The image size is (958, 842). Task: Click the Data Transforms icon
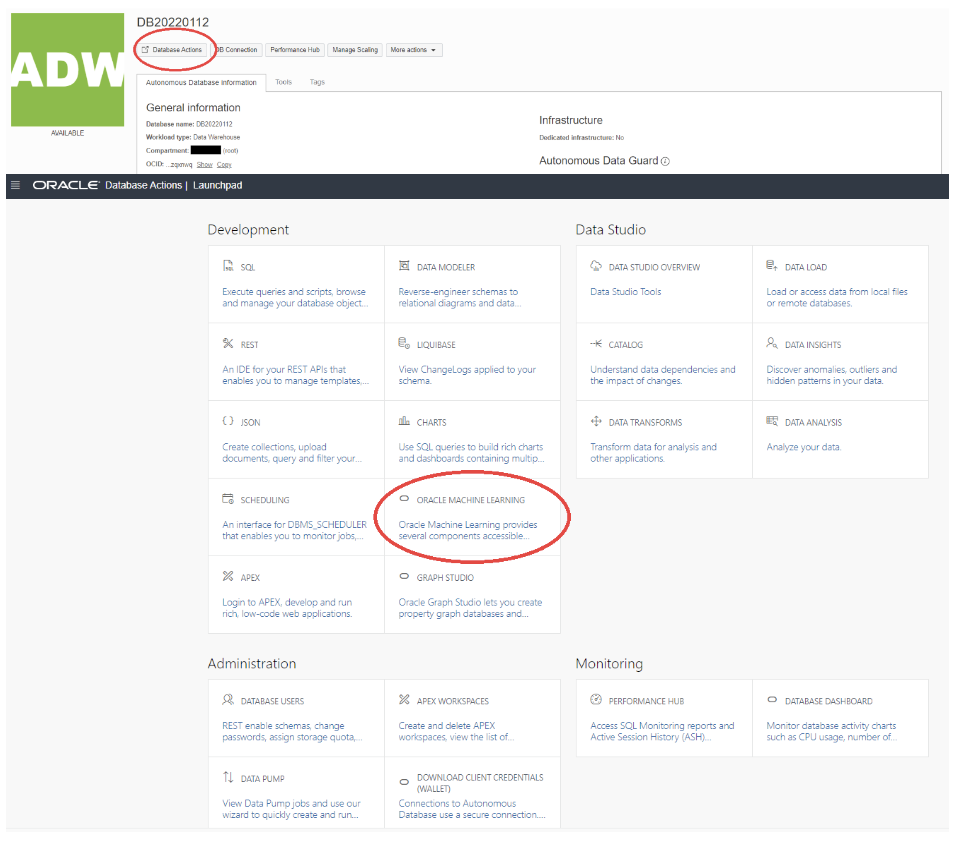tap(596, 421)
